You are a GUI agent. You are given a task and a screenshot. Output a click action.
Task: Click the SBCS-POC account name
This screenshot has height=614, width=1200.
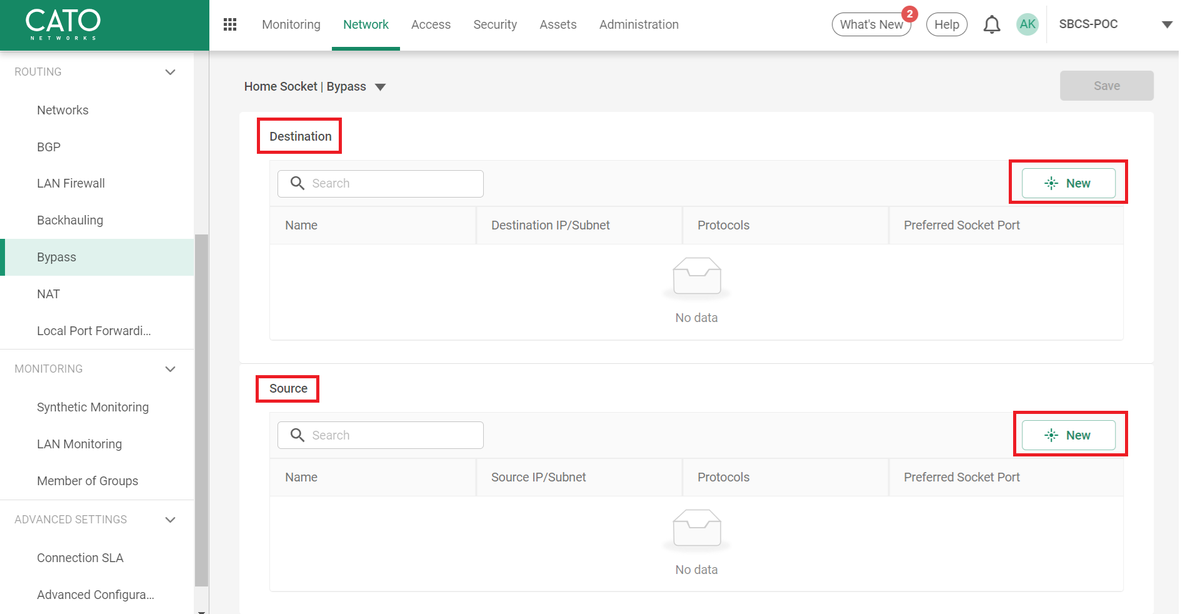click(1088, 25)
